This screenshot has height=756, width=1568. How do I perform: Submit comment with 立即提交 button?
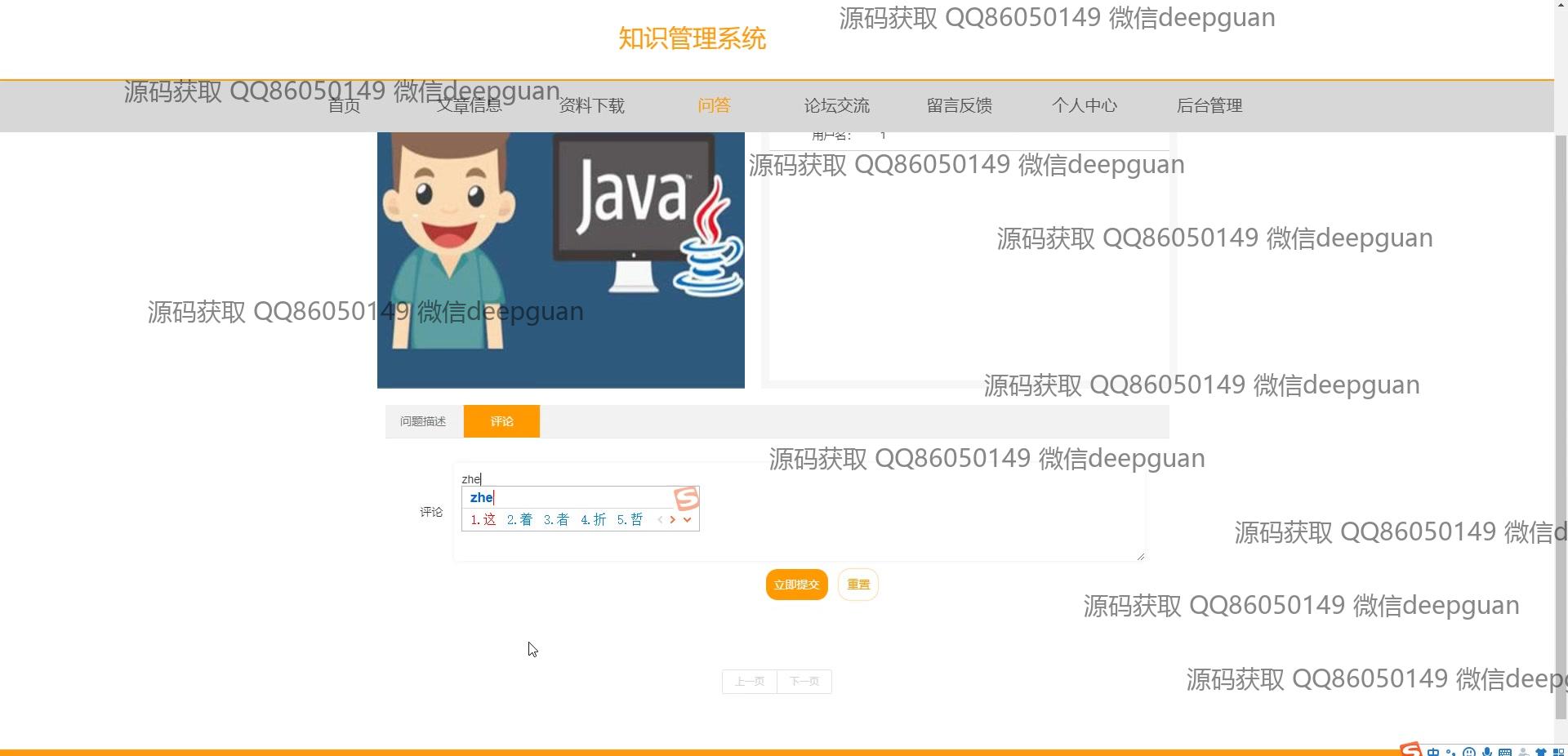click(x=796, y=585)
